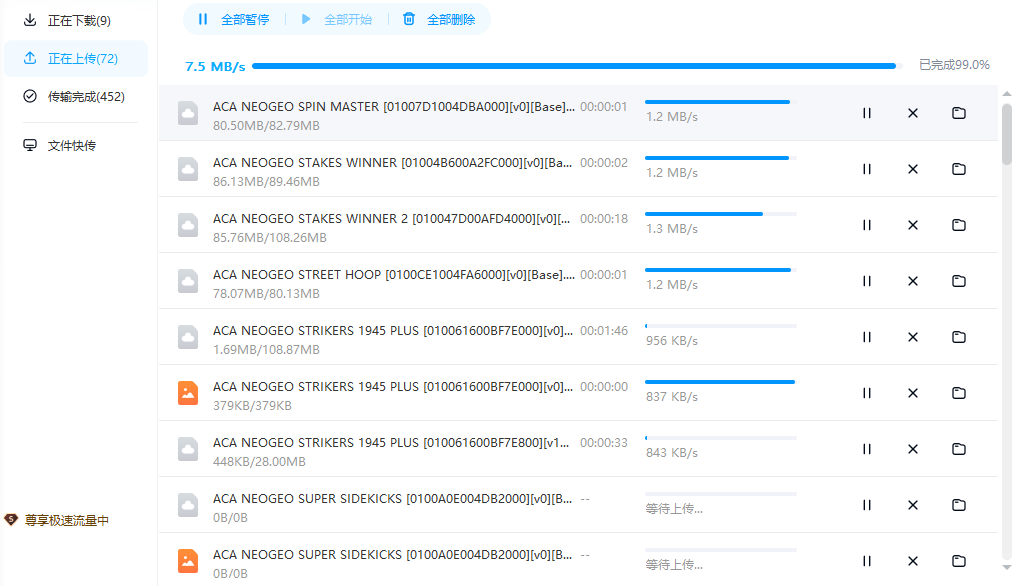Open folder for STREET HOOP file

coord(959,281)
